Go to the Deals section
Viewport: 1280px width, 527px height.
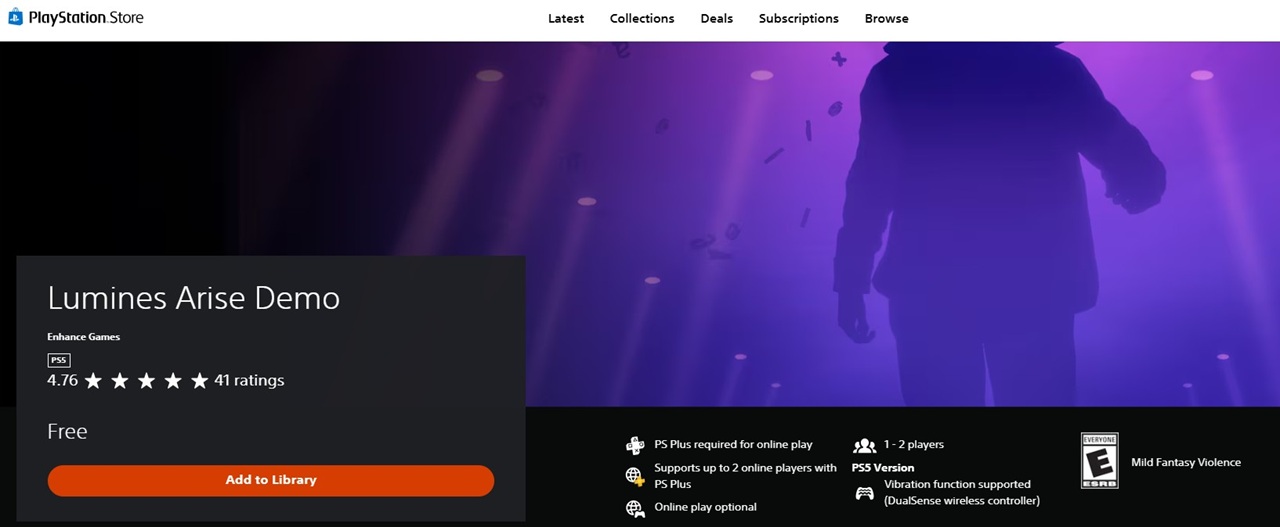[716, 18]
